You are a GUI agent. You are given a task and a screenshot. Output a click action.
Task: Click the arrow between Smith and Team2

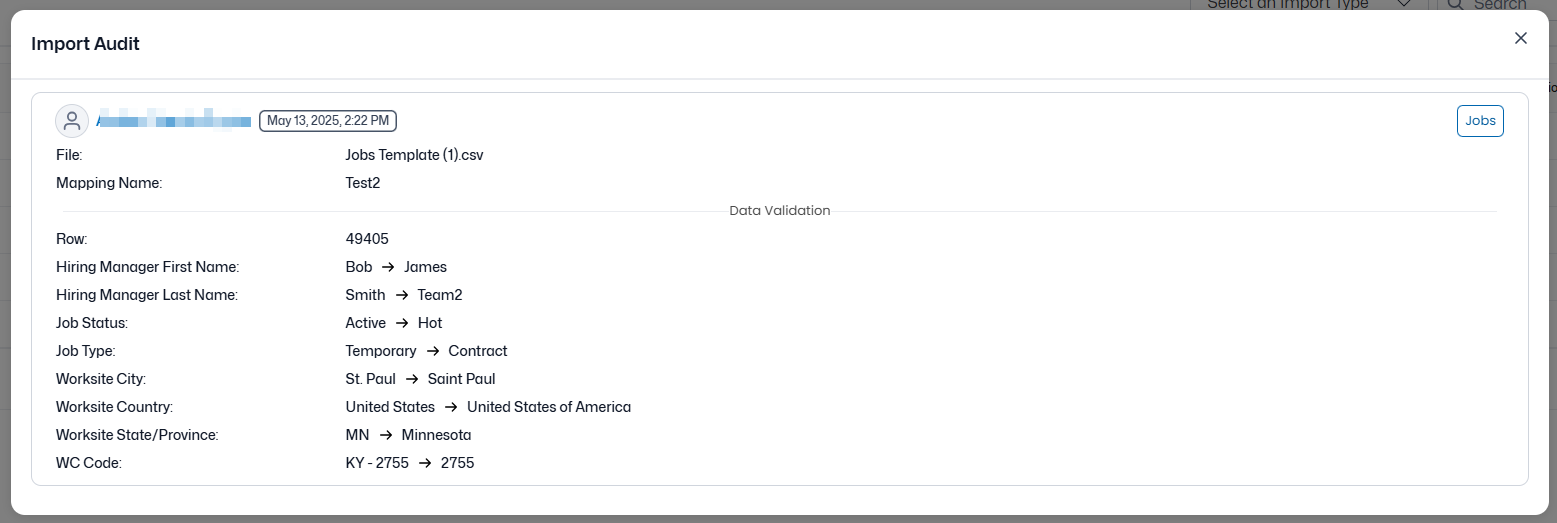[x=401, y=295]
